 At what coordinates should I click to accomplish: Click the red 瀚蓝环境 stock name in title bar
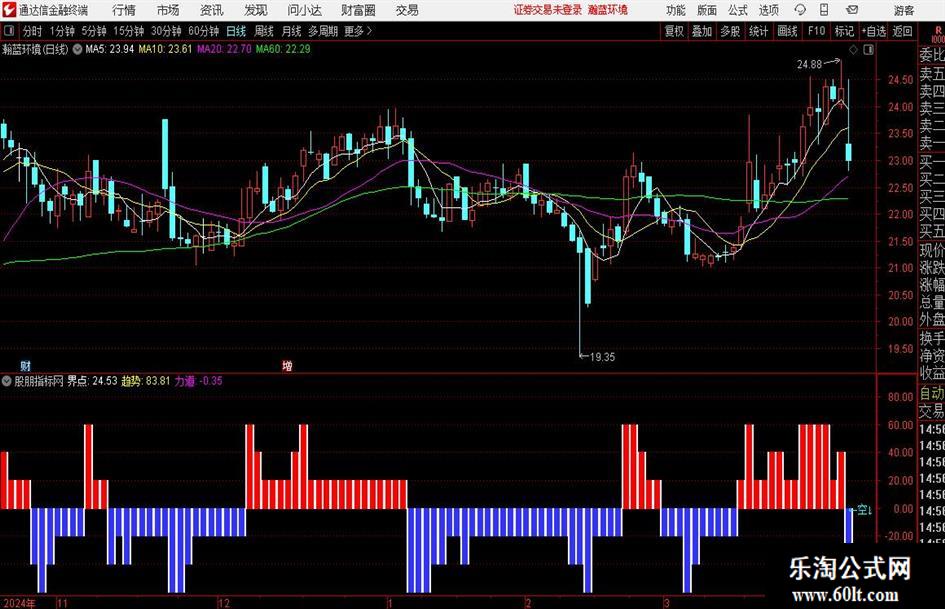pyautogui.click(x=608, y=10)
